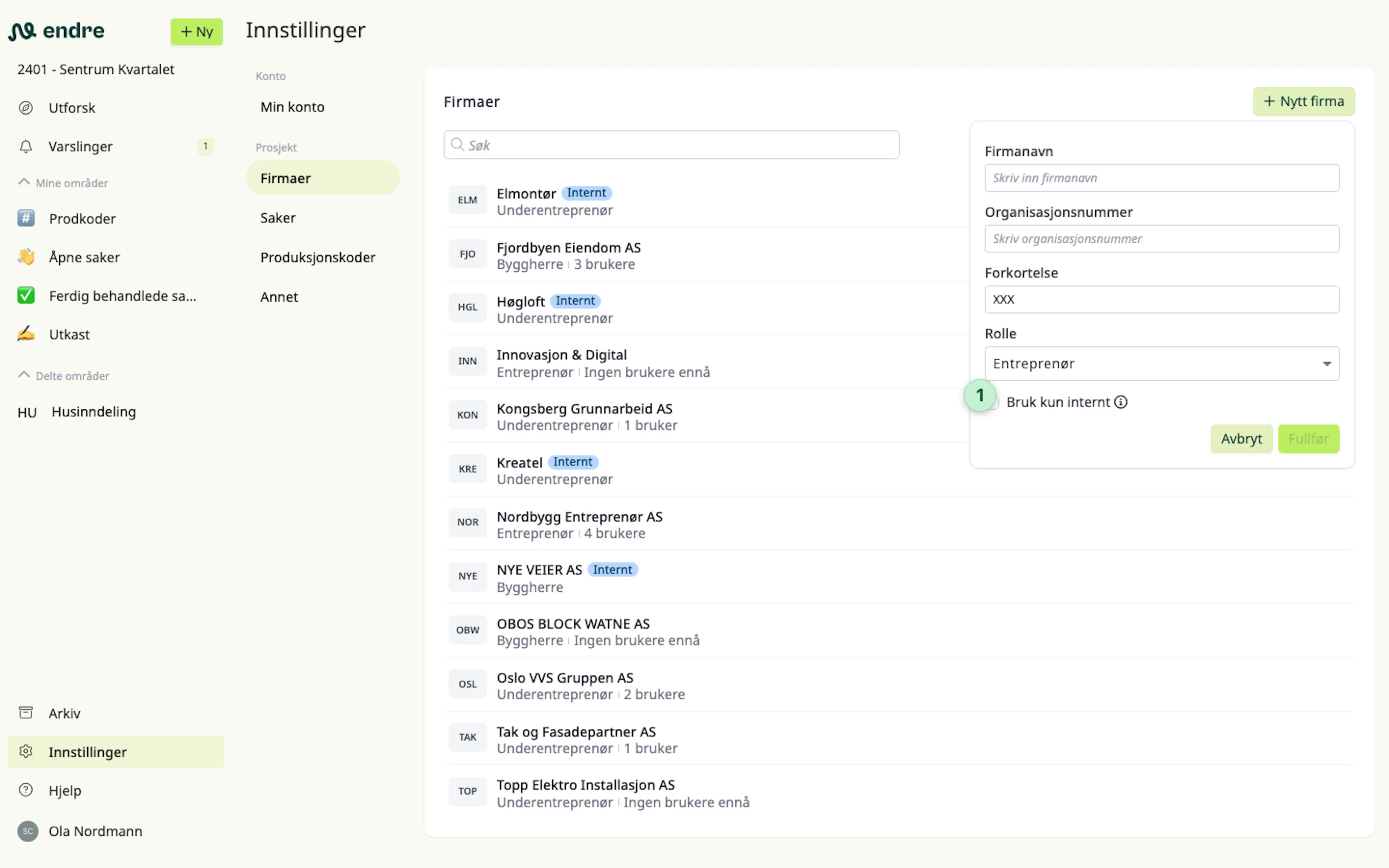Click the Fullfør button
The height and width of the screenshot is (868, 1389).
(x=1309, y=439)
